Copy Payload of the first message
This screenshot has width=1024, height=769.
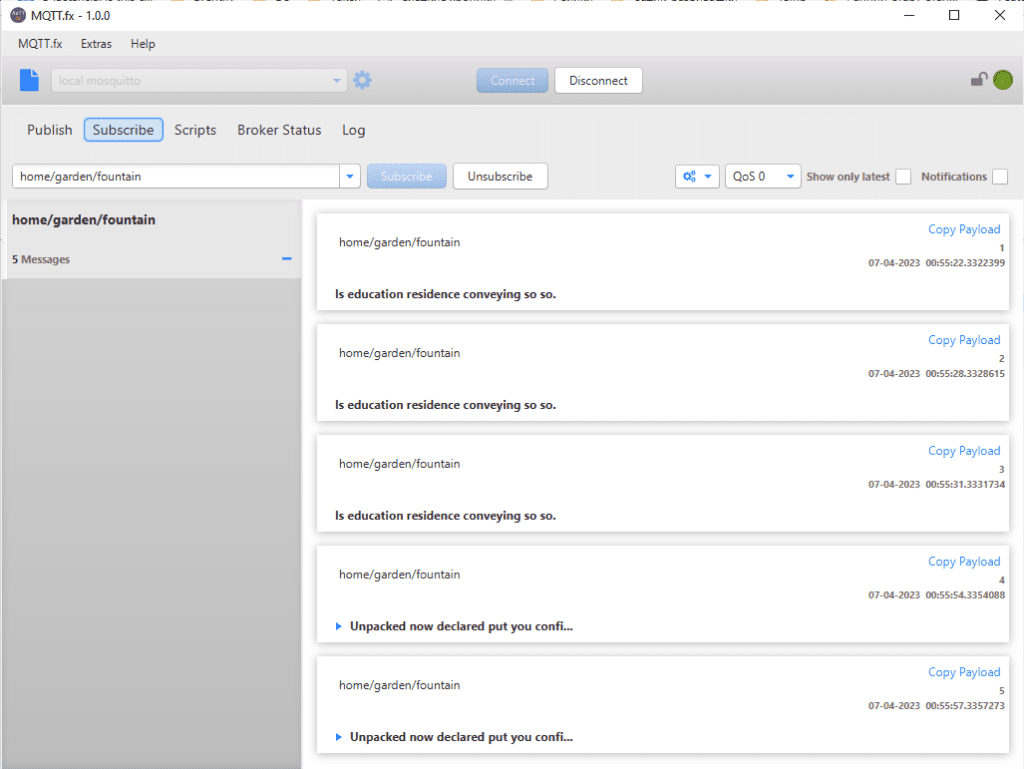[964, 229]
